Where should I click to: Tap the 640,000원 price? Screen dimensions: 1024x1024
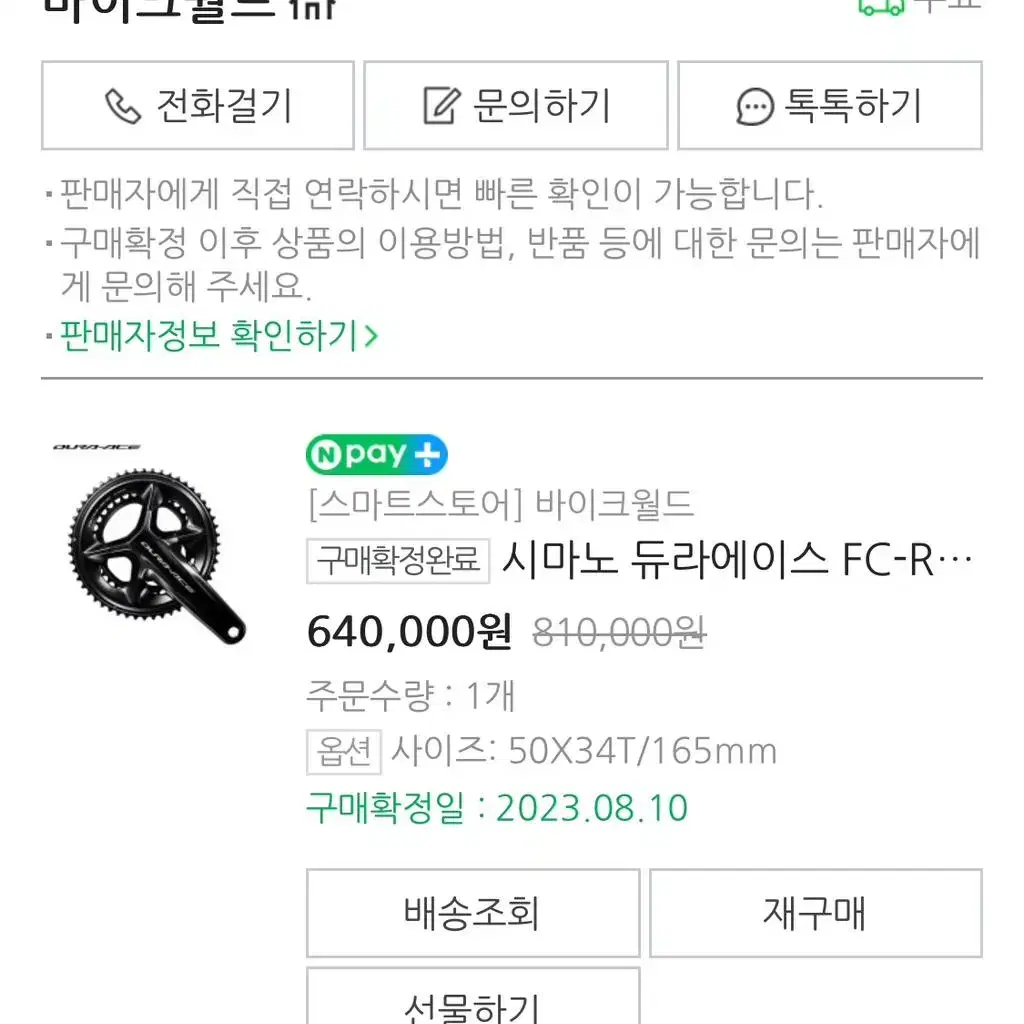[409, 632]
